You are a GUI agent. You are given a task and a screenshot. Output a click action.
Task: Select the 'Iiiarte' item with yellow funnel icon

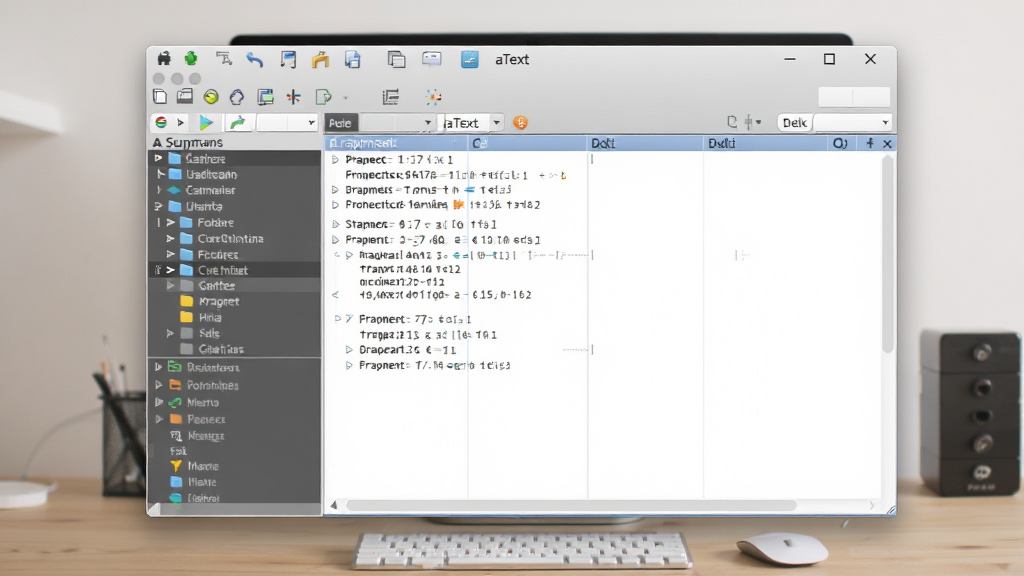(195, 466)
